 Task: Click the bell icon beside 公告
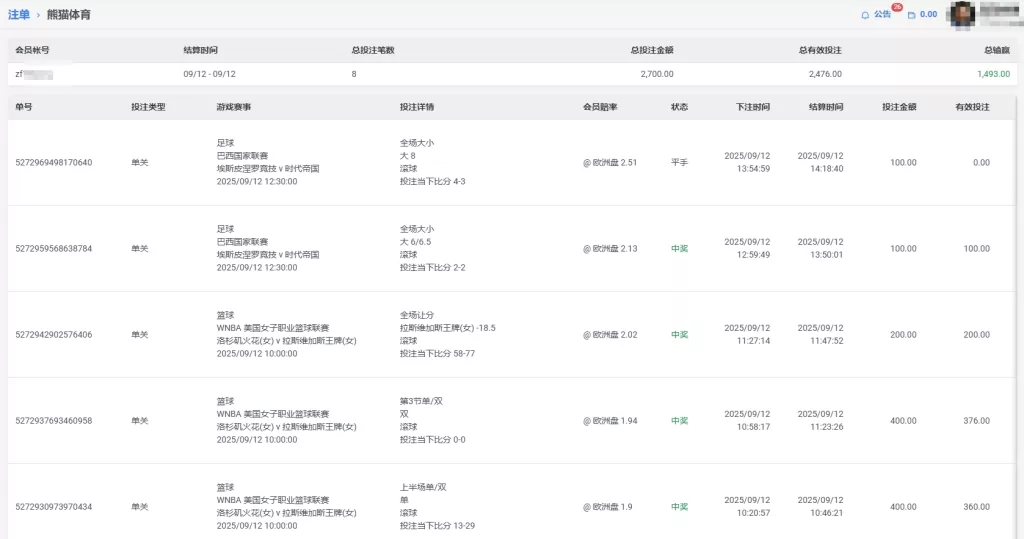tap(865, 15)
